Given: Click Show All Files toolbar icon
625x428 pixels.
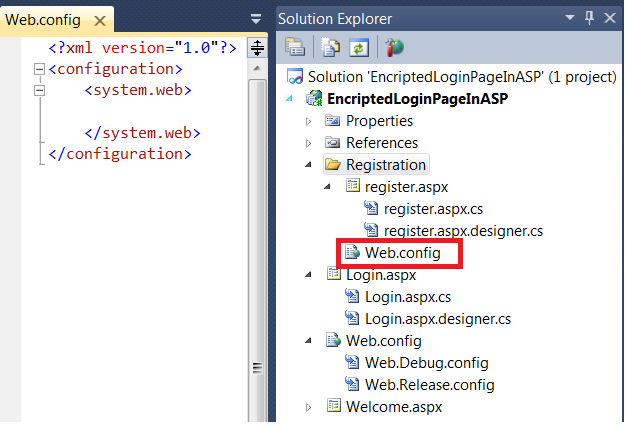Looking at the screenshot, I should (330, 47).
